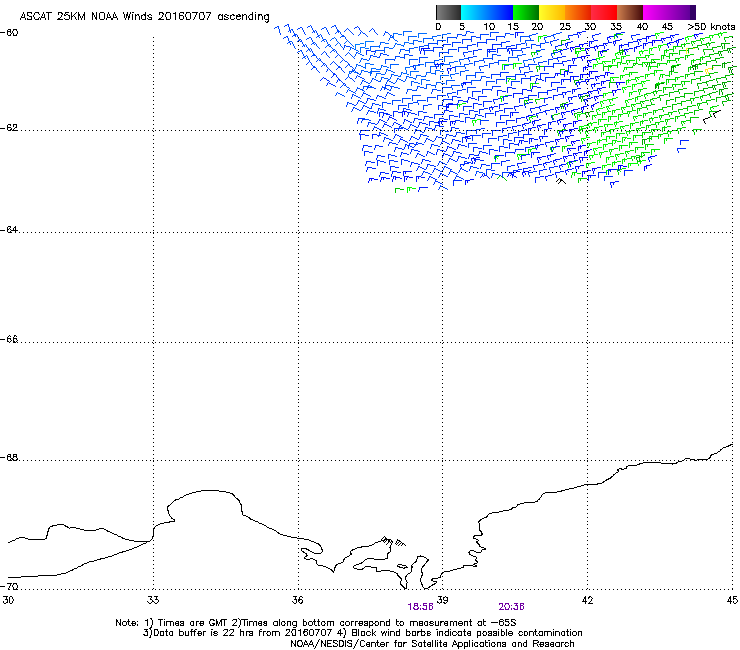Click the hatched ice feature on the coast west of 39
The width and height of the screenshot is (740, 650).
[x=393, y=541]
